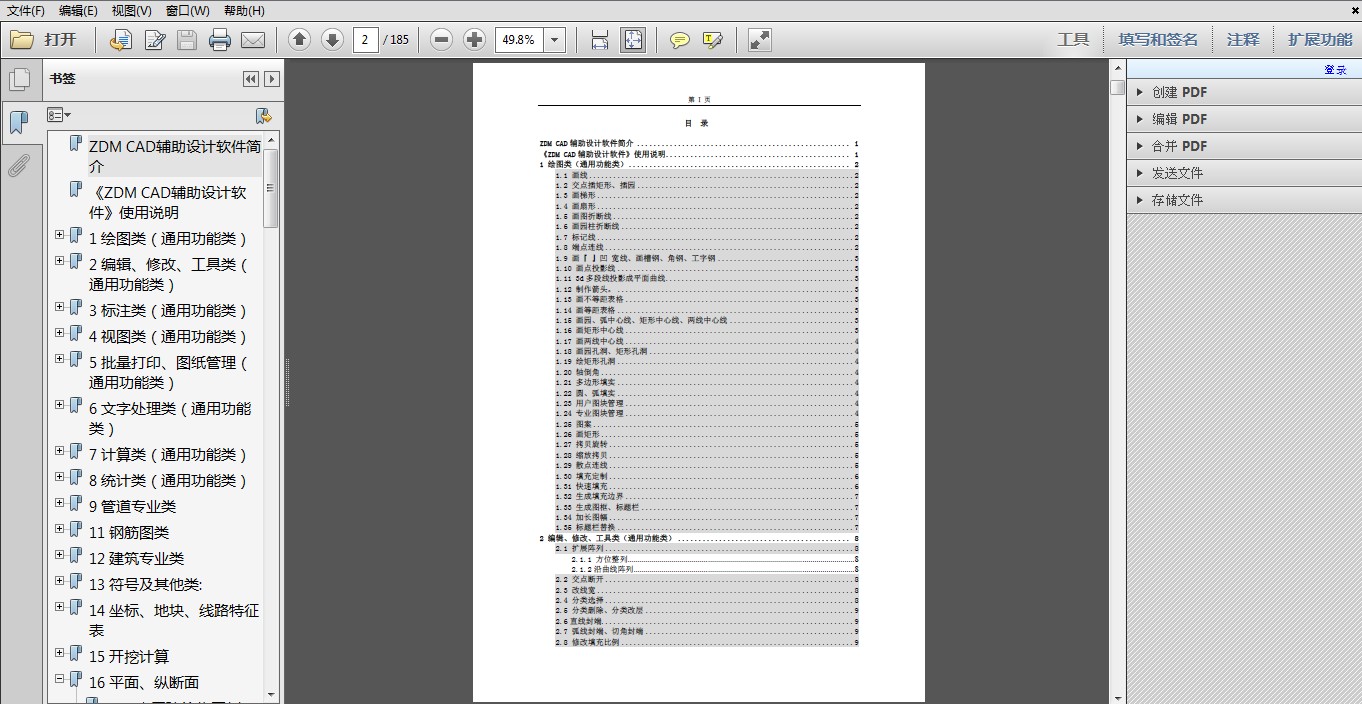The height and width of the screenshot is (704, 1362).
Task: Click the page number input field
Action: 365,40
